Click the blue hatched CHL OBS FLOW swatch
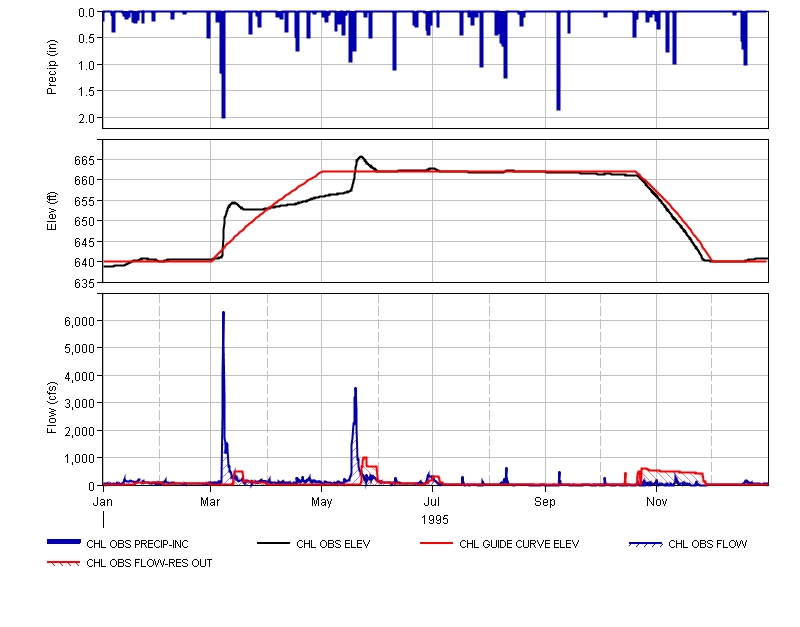 pyautogui.click(x=645, y=544)
